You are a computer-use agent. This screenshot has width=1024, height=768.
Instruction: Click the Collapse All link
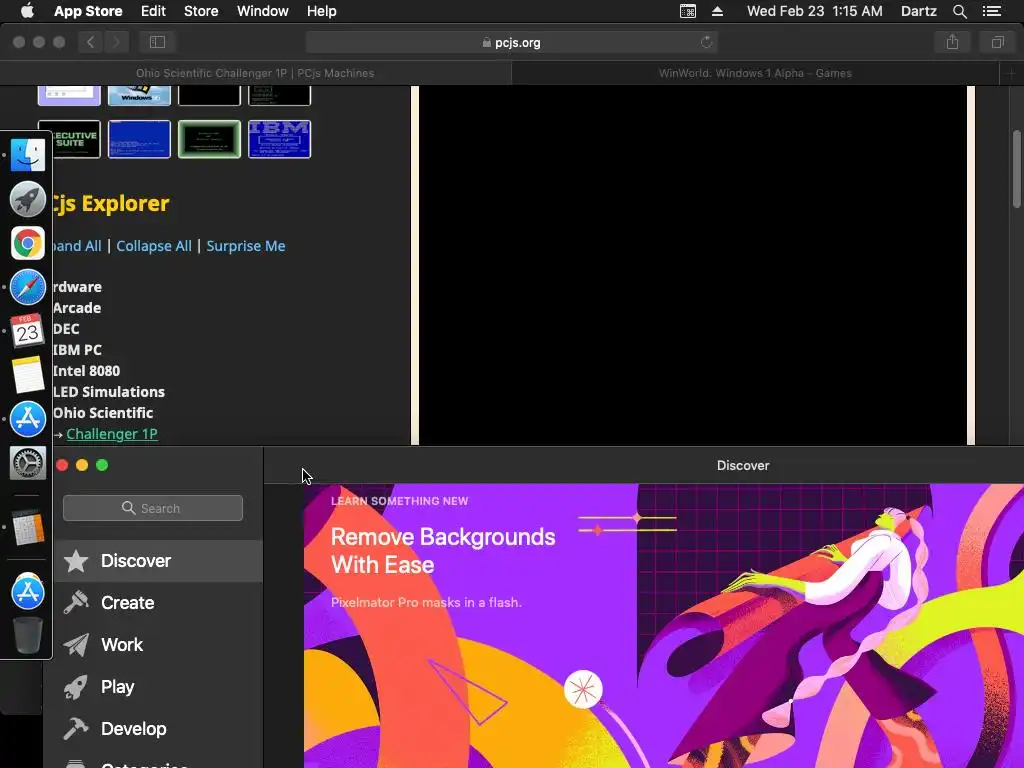[154, 246]
